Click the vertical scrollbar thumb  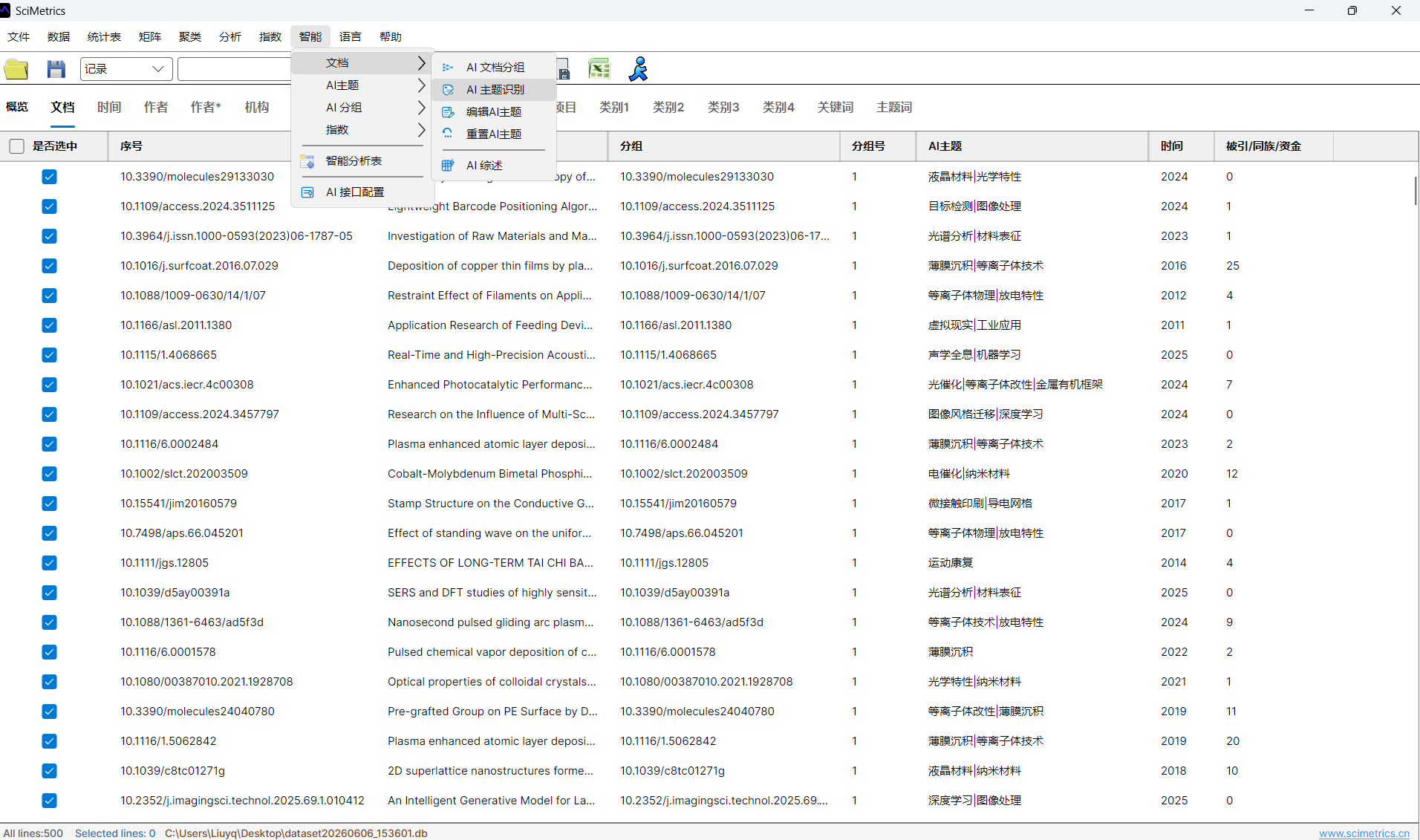point(1416,191)
